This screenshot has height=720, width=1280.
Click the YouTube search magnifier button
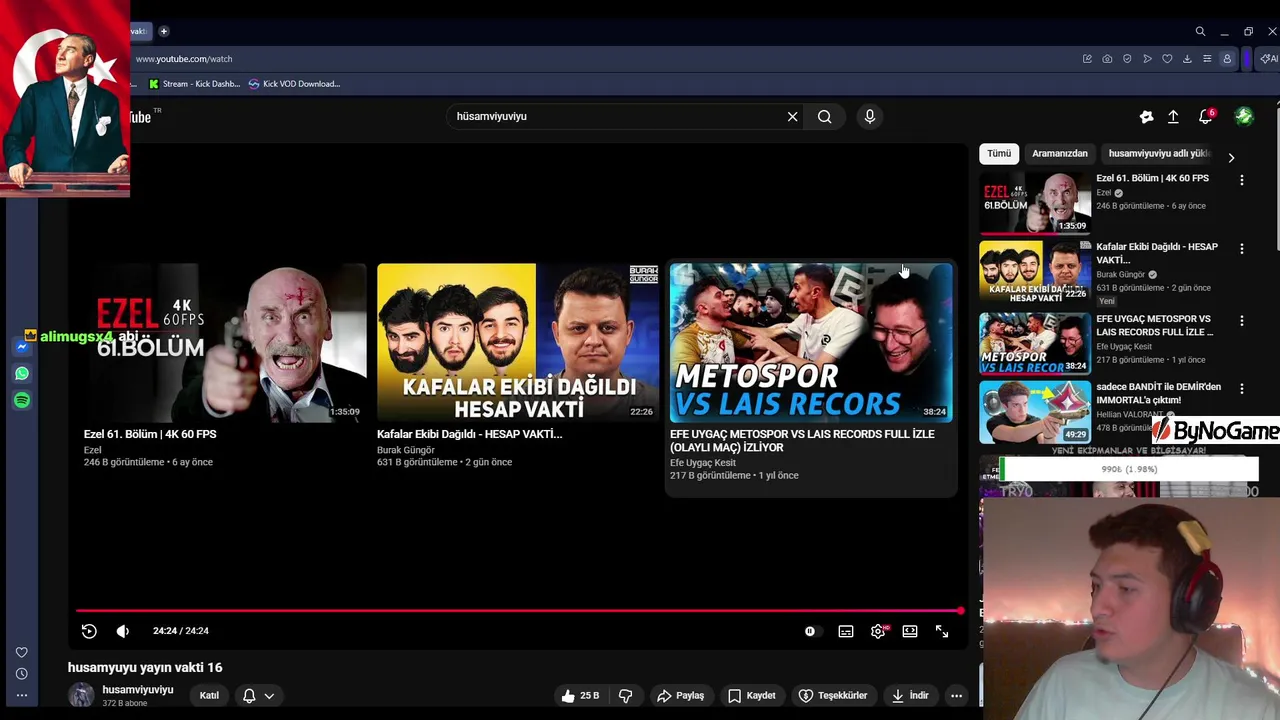[824, 116]
